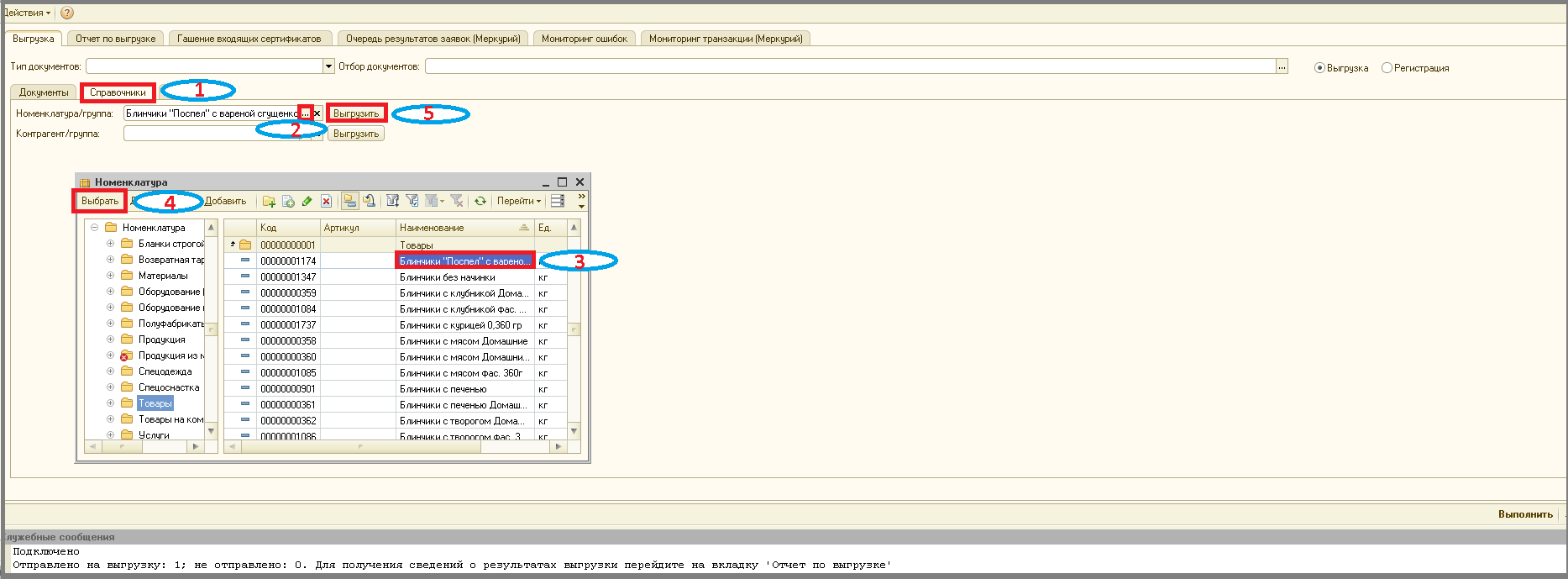Click the Номенклатура window title icon
Image resolution: width=1568 pixels, height=579 pixels.
[x=85, y=182]
